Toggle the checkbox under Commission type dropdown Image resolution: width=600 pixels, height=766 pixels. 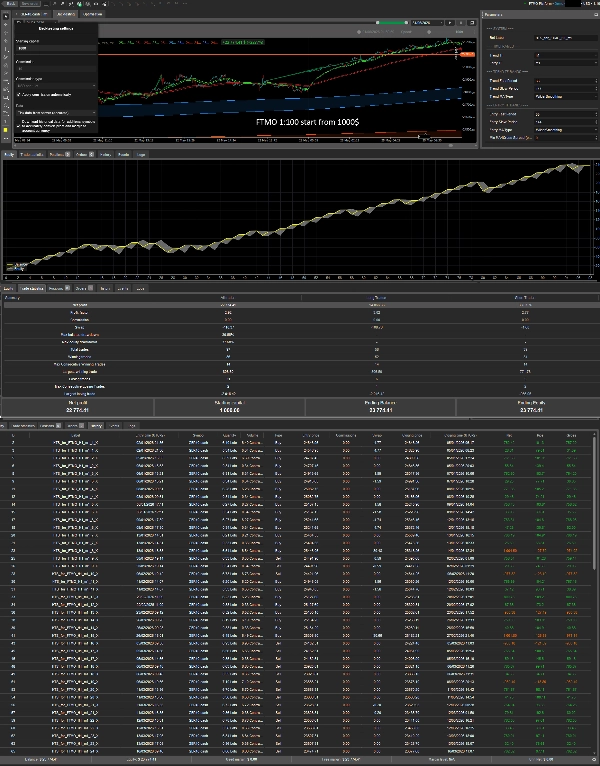[x=19, y=95]
